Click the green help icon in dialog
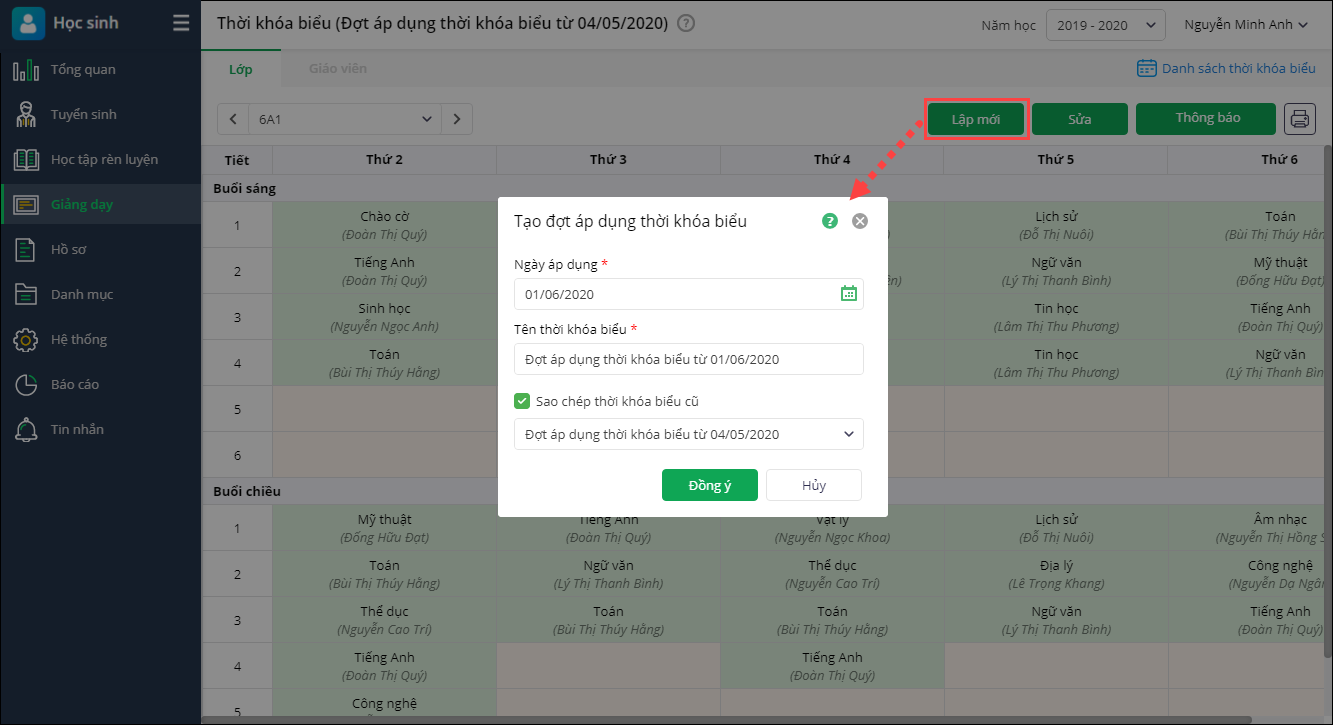The height and width of the screenshot is (725, 1333). click(830, 221)
